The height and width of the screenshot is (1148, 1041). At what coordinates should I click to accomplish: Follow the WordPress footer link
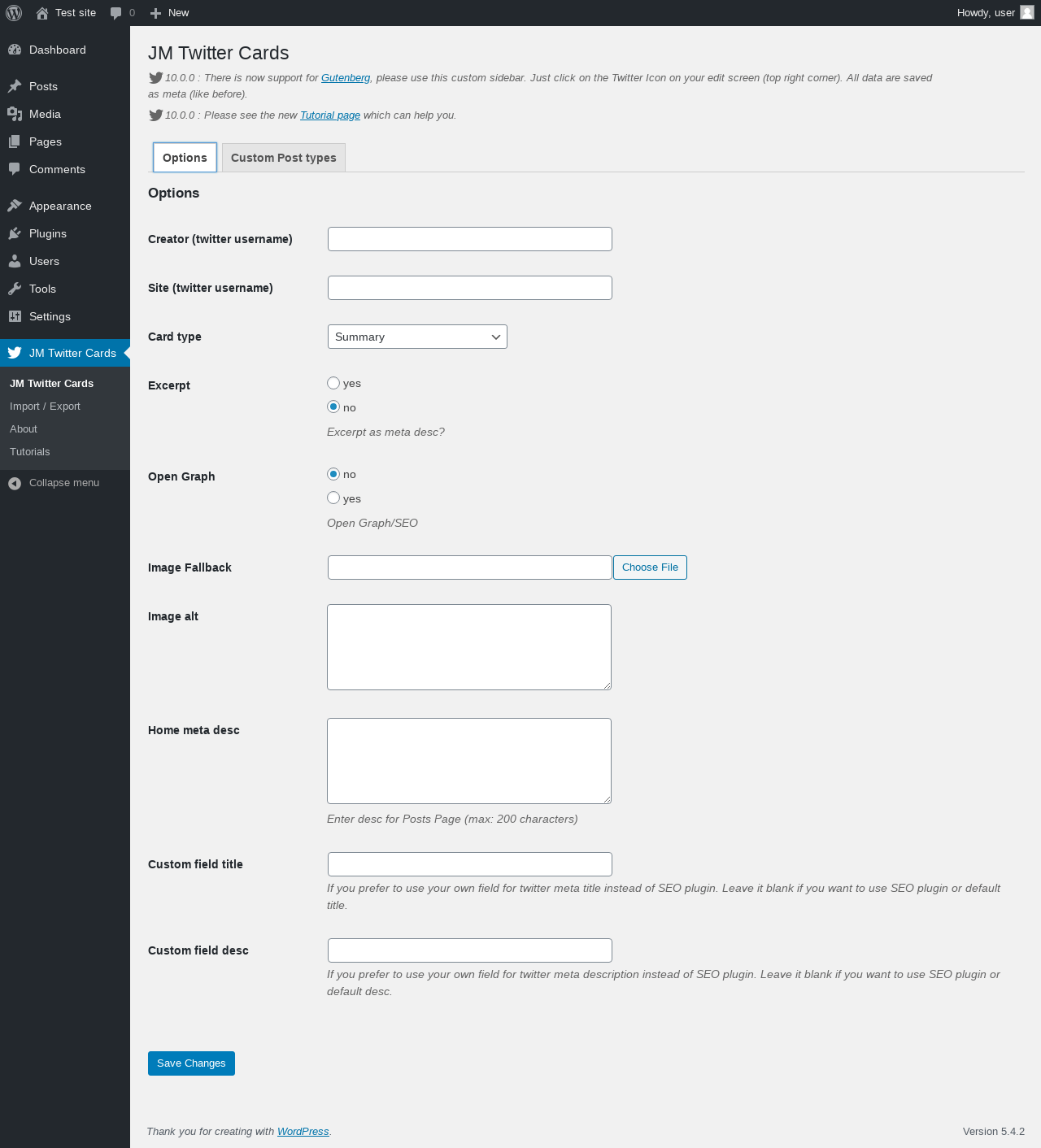coord(303,1132)
